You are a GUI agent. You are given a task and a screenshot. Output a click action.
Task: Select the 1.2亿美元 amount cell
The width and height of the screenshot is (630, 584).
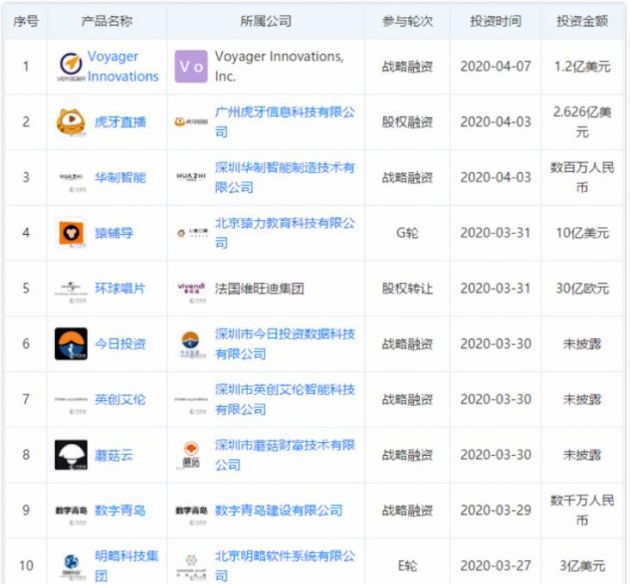582,66
